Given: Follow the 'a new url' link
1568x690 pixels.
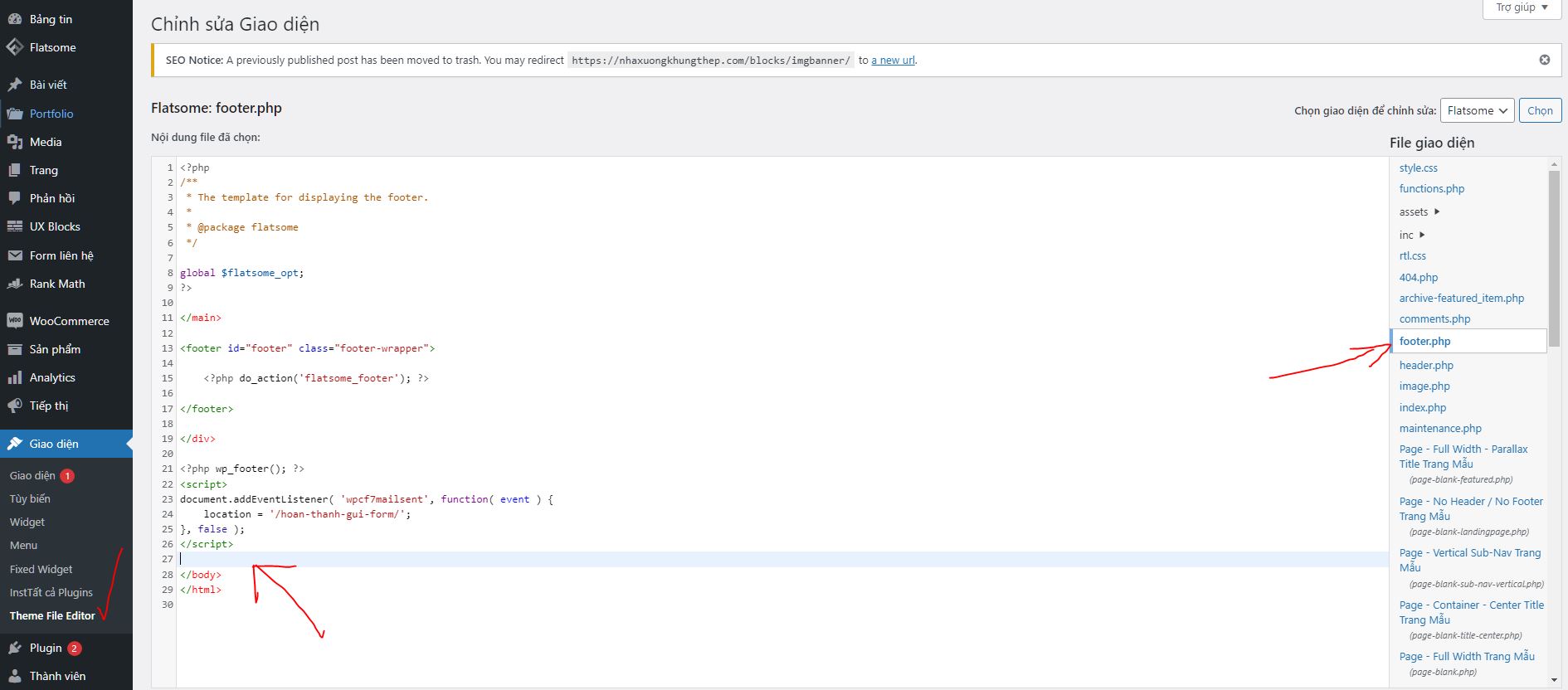Looking at the screenshot, I should pos(894,60).
